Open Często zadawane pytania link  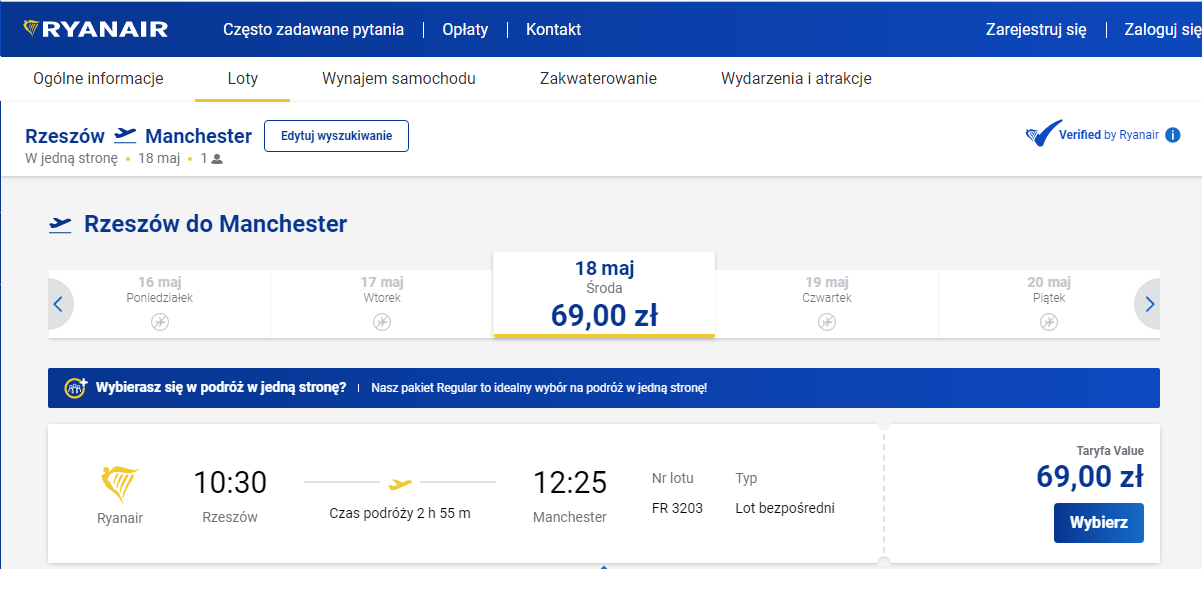pyautogui.click(x=314, y=30)
